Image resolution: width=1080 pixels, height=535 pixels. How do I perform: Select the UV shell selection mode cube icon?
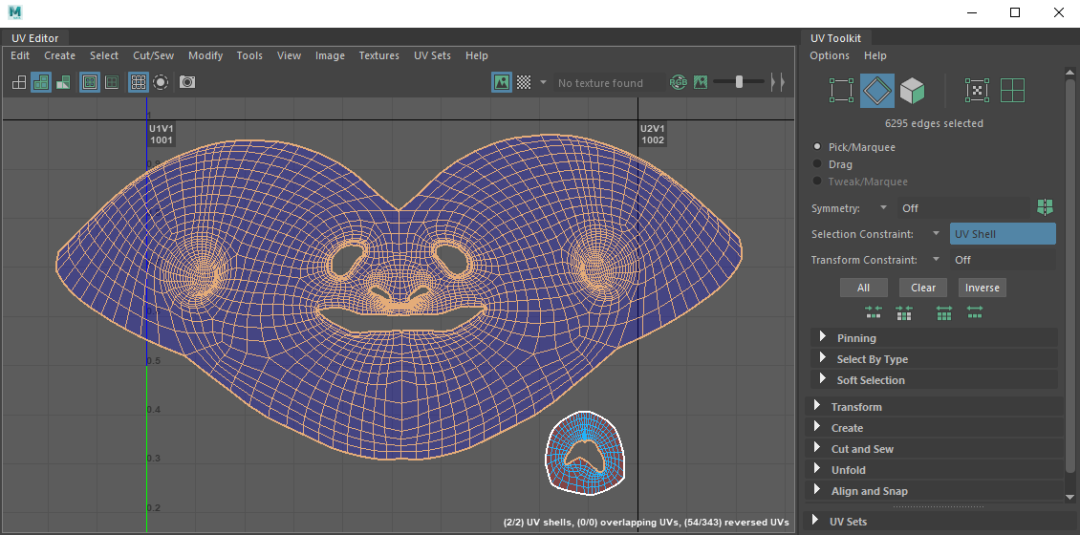click(x=911, y=90)
